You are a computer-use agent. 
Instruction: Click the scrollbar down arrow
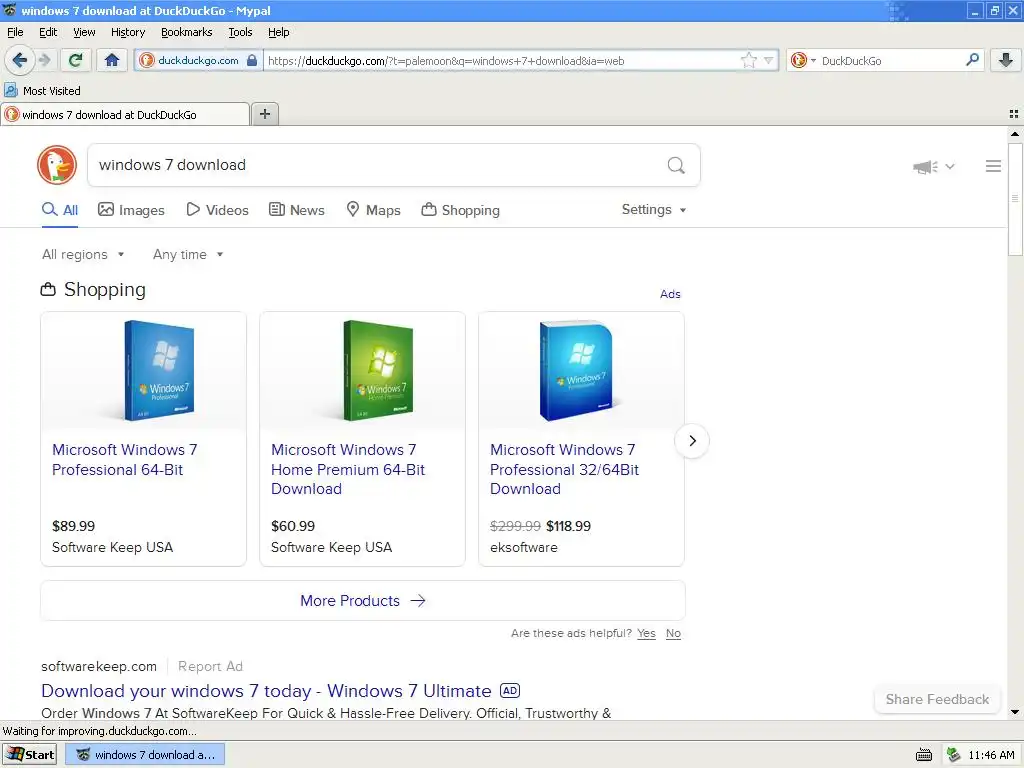(x=1014, y=712)
